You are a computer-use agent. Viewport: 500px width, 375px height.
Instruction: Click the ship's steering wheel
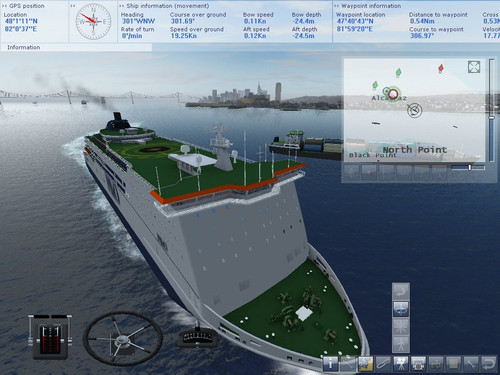(x=122, y=339)
